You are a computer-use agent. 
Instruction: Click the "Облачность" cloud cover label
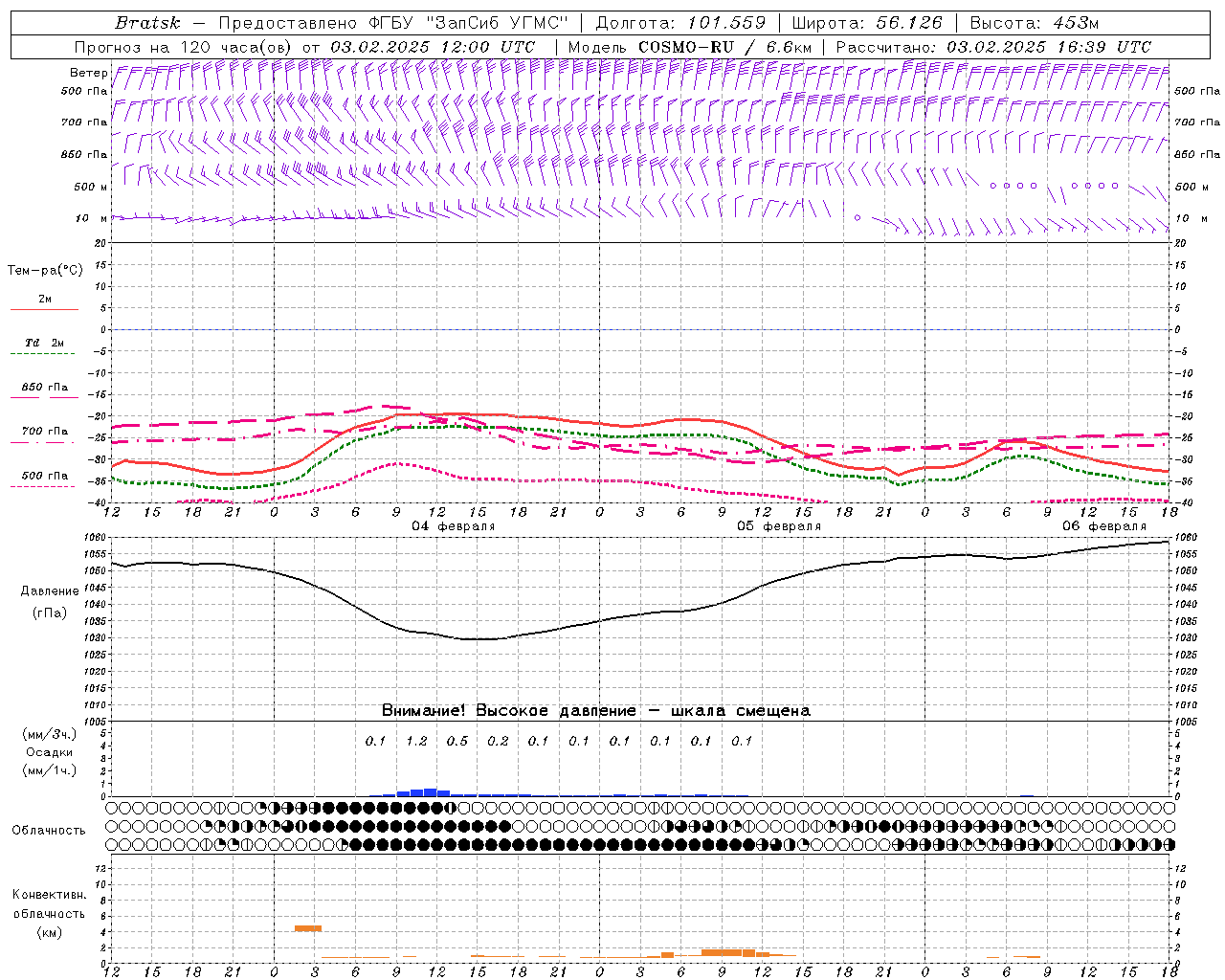pos(49,831)
